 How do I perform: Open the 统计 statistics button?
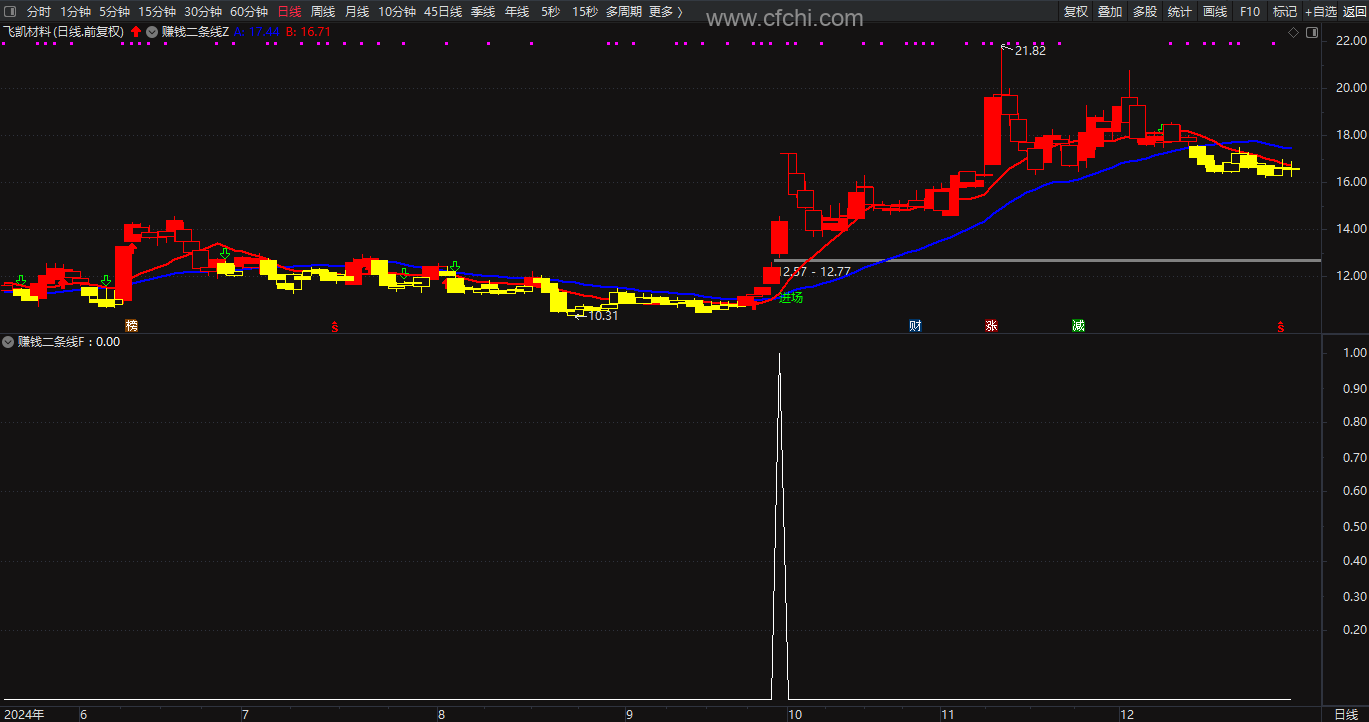pyautogui.click(x=1179, y=12)
